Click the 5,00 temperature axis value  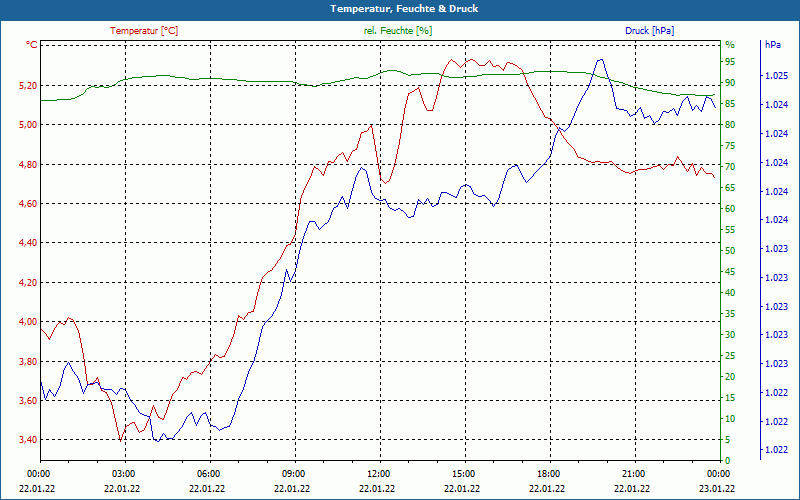point(28,124)
